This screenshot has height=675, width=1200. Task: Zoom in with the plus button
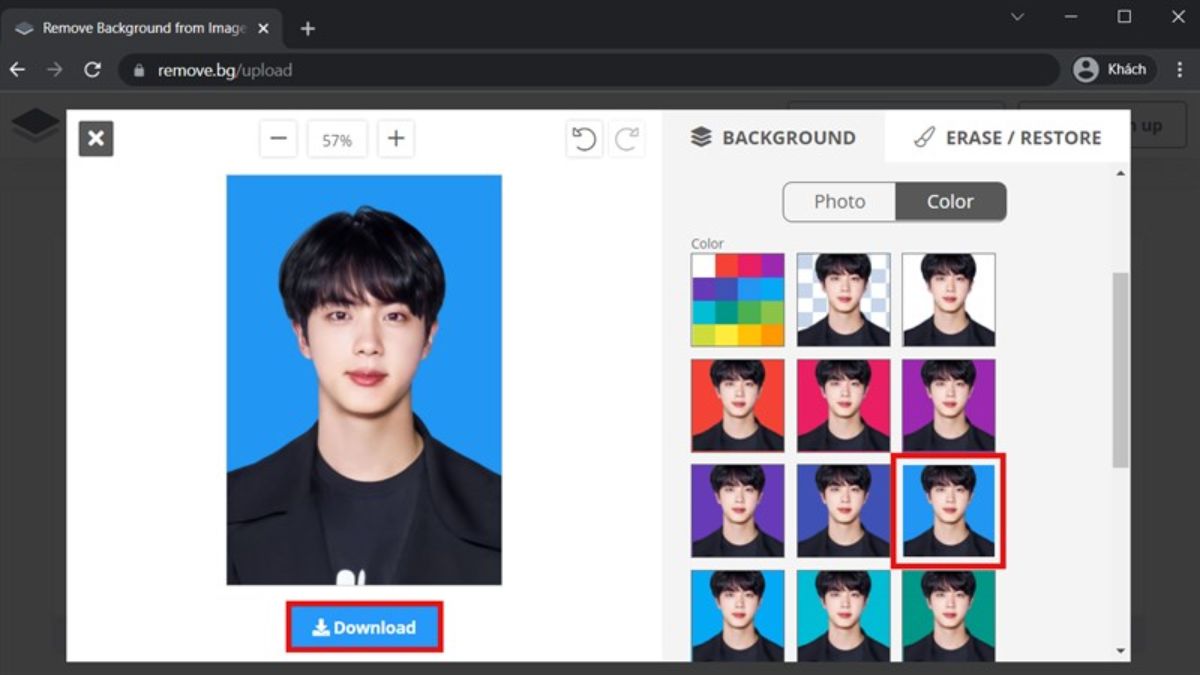396,139
